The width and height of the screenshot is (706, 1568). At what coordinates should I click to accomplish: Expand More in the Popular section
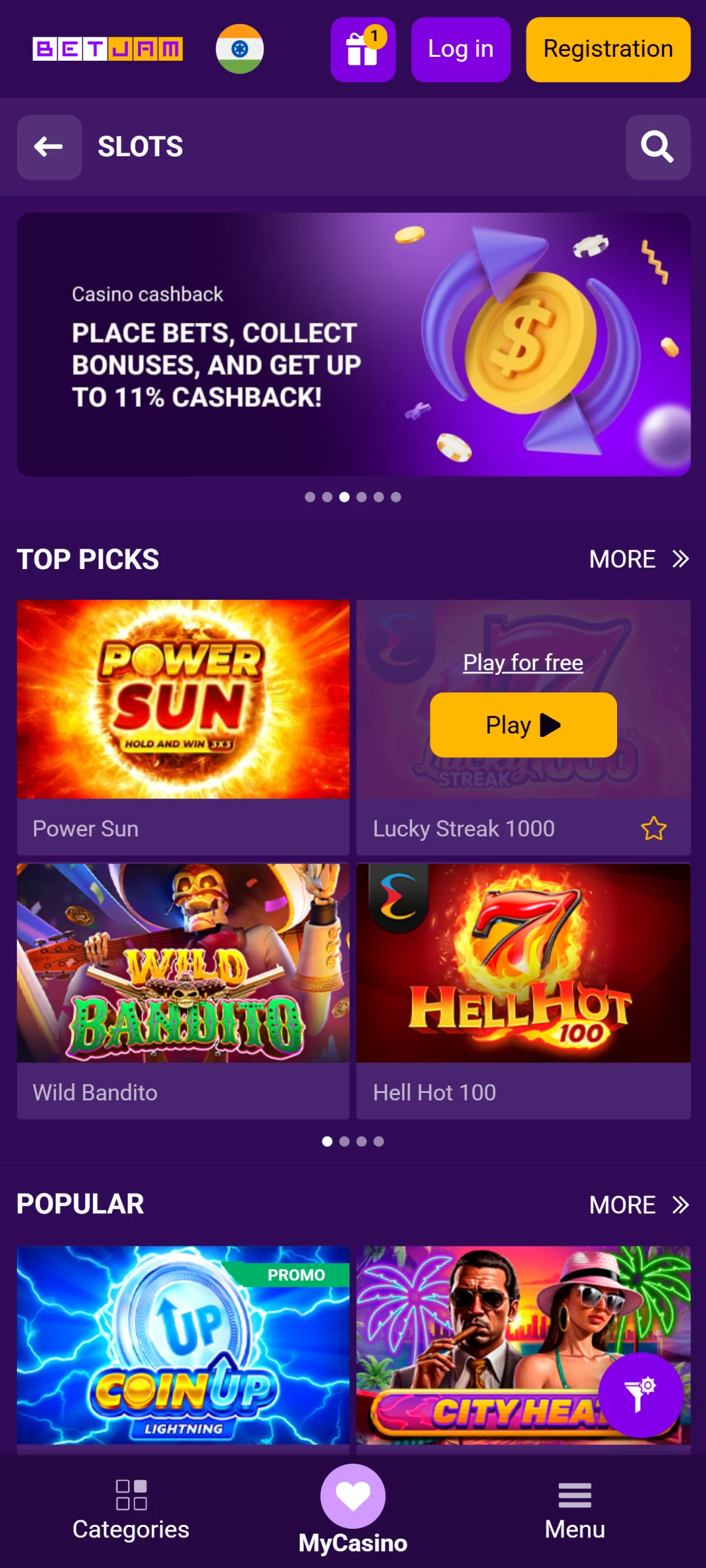coord(639,1205)
